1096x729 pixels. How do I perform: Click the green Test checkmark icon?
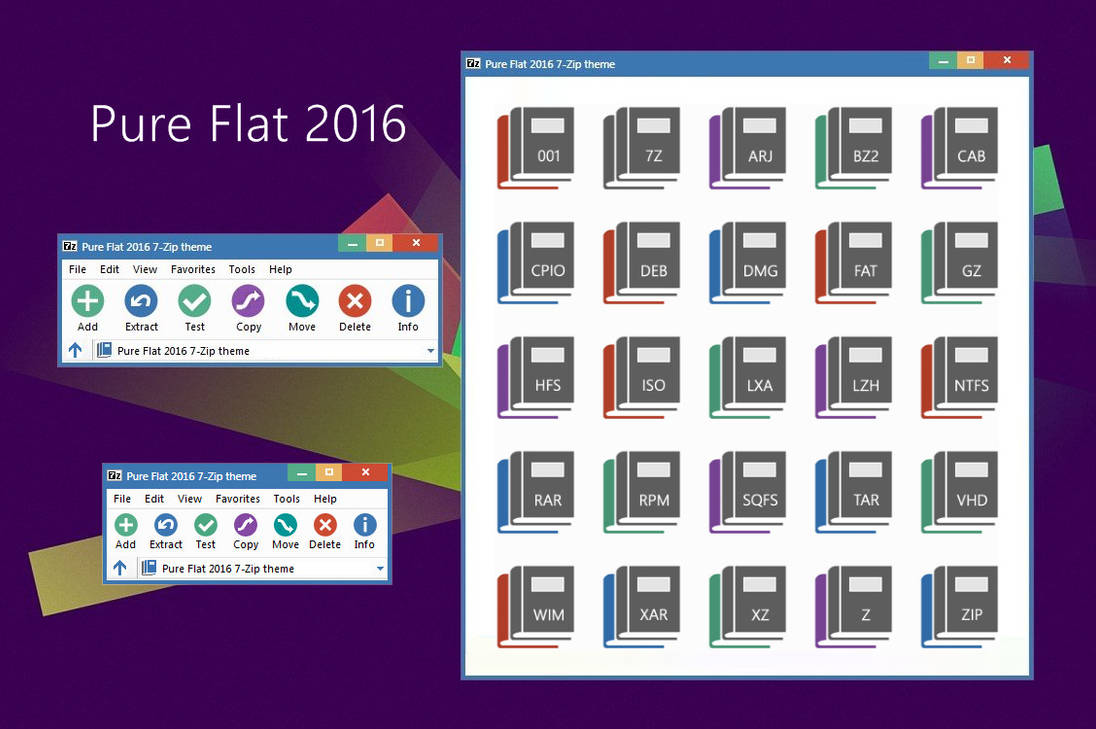click(194, 301)
